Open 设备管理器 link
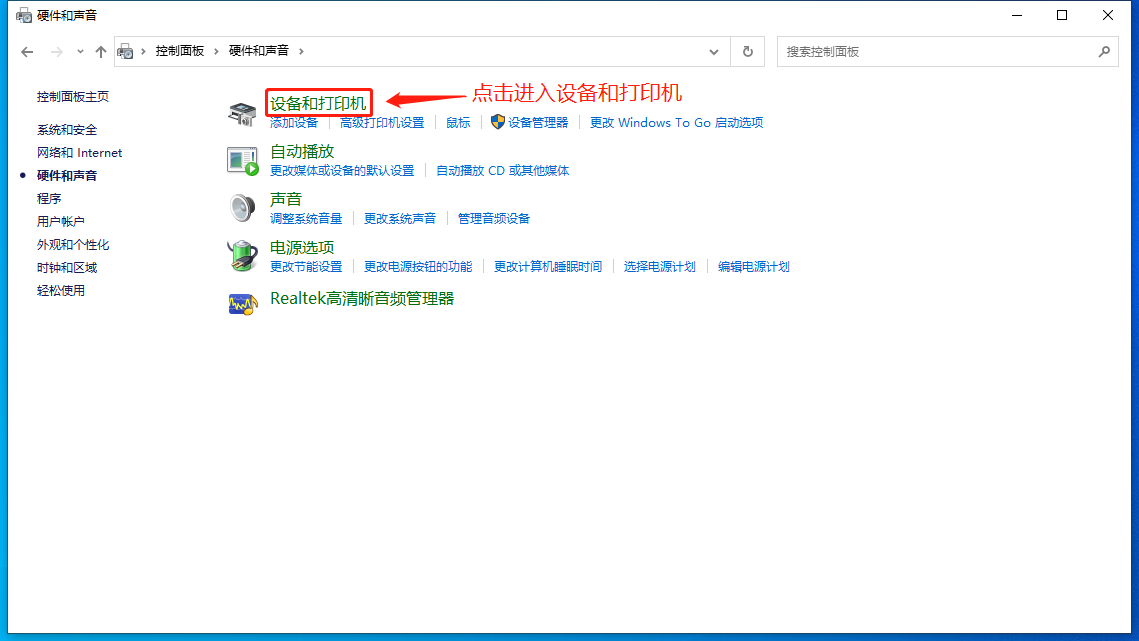 point(537,123)
